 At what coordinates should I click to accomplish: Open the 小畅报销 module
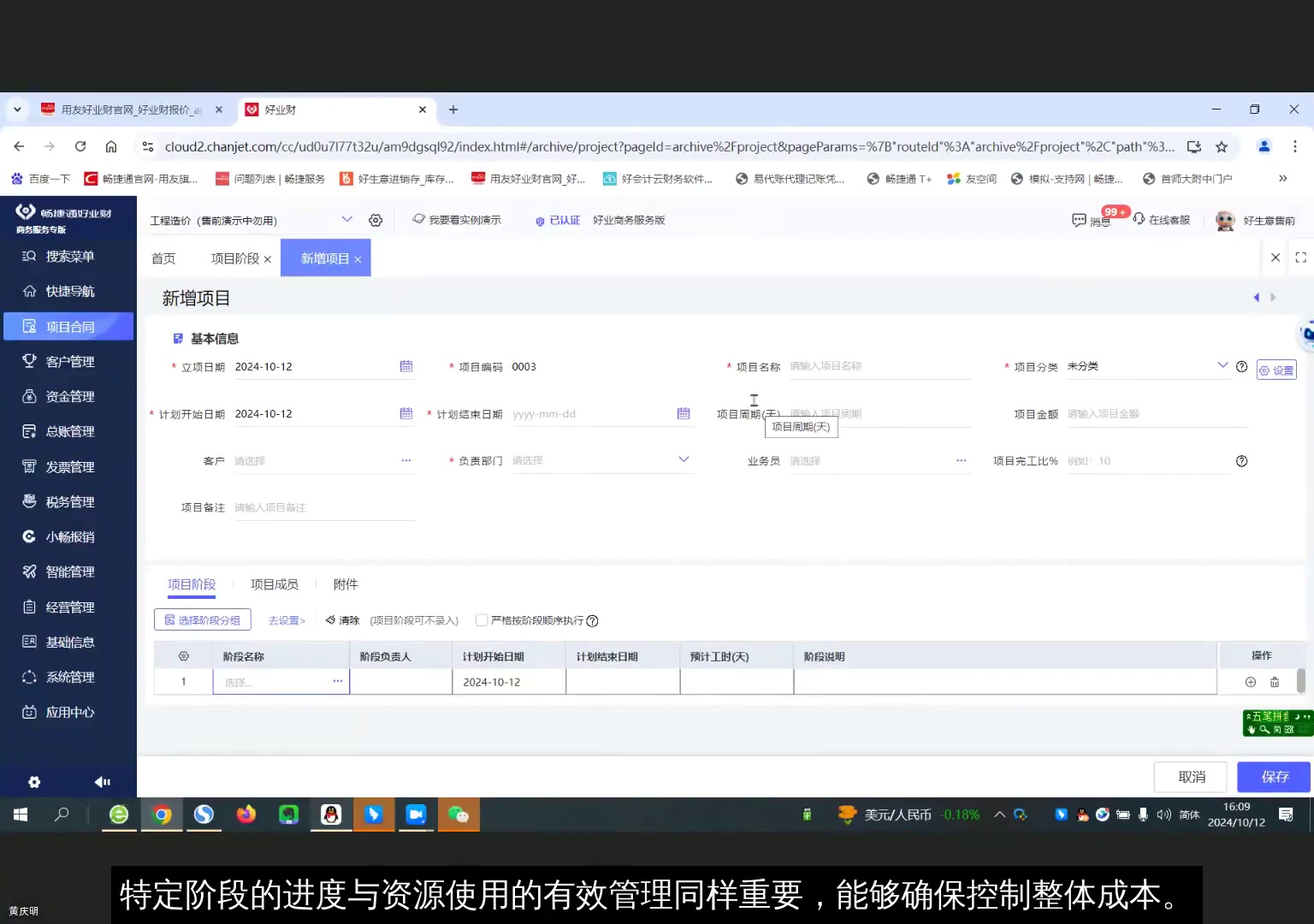click(x=68, y=536)
